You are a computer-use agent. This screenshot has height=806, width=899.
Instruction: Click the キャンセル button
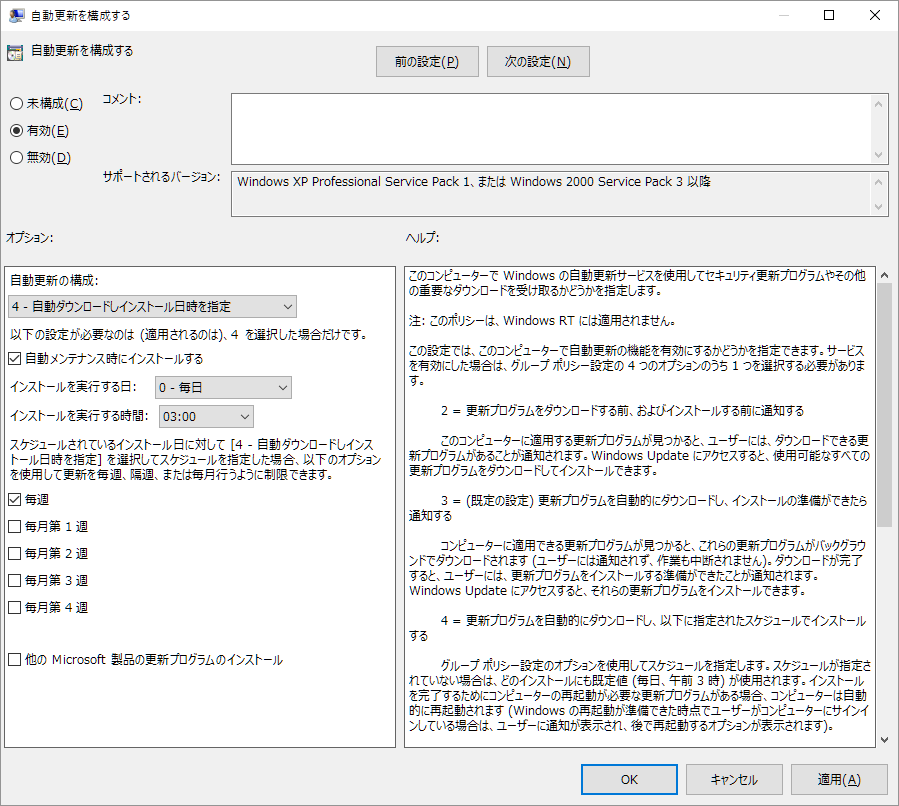point(734,780)
